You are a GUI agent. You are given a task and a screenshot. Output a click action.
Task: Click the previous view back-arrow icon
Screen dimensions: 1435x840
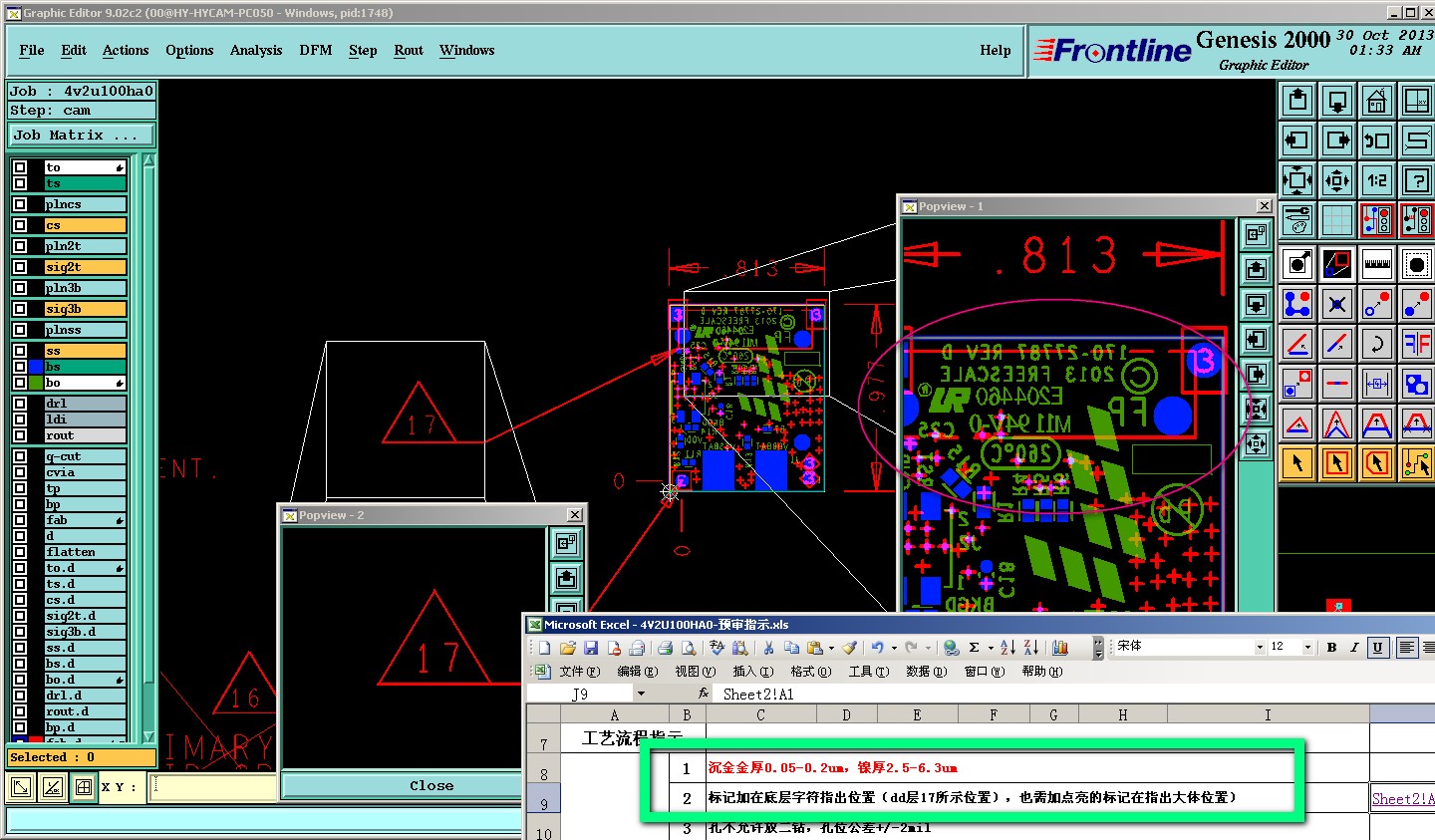[x=1376, y=140]
